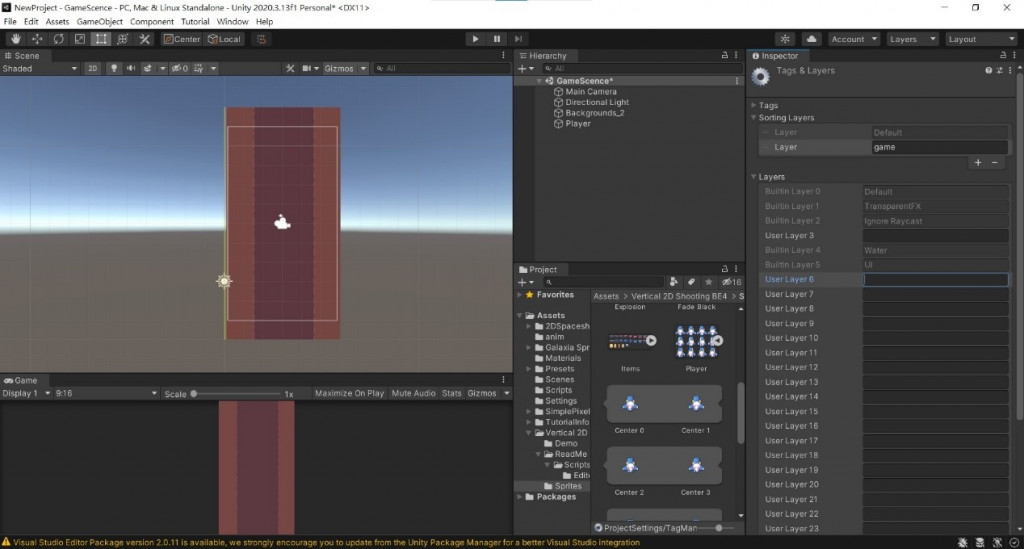Adjust Project thumbnail size slider
The image size is (1024, 549).
point(718,527)
